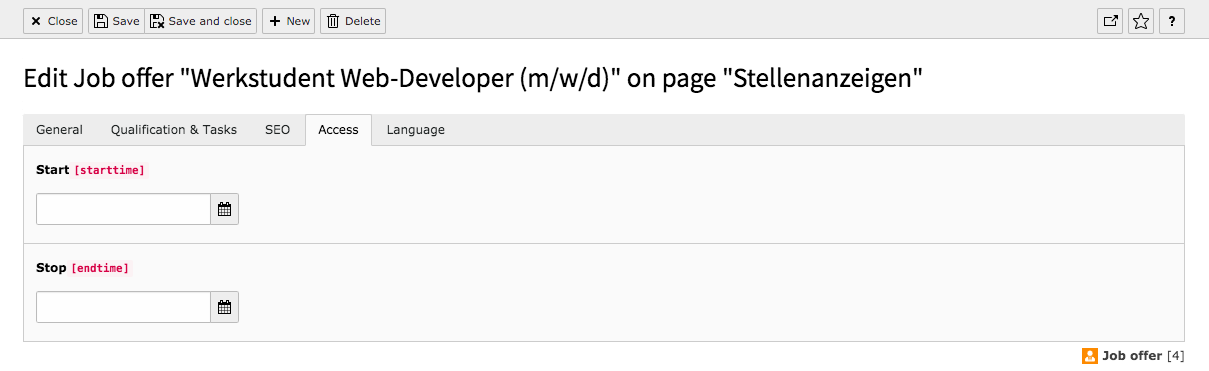Open the Qualification & Tasks tab
This screenshot has height=371, width=1209.
click(x=174, y=130)
